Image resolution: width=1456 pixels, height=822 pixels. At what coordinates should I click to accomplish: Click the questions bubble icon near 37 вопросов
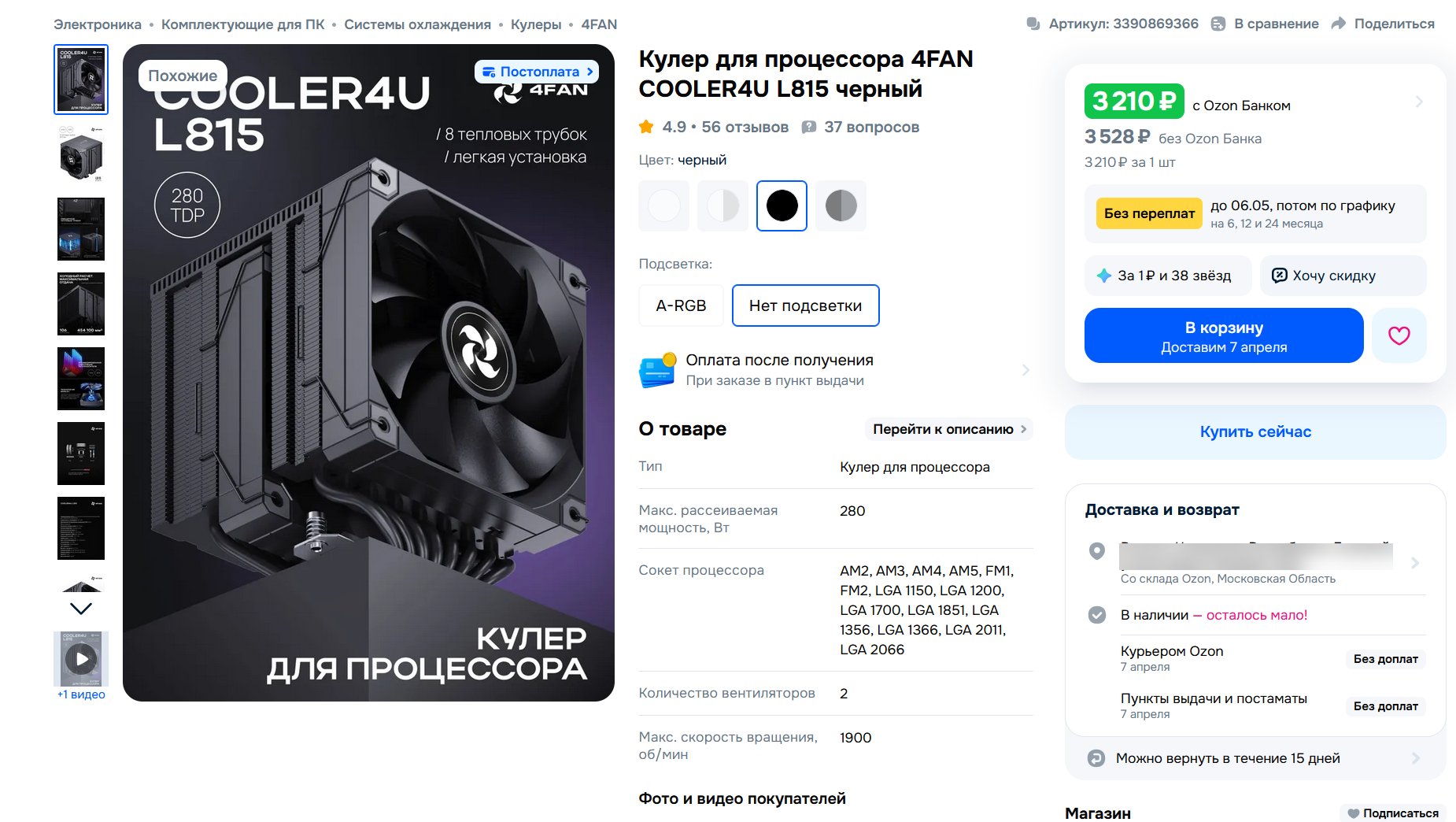(x=808, y=127)
